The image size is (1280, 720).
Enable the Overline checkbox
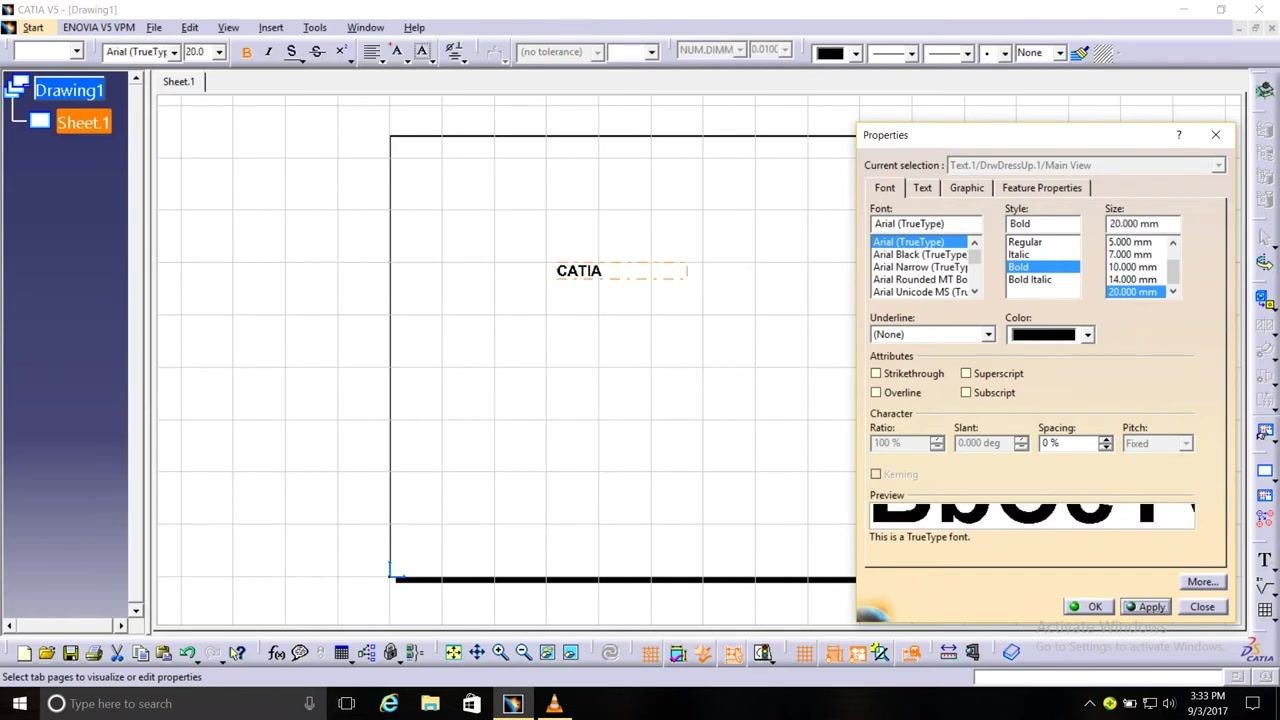tap(876, 393)
